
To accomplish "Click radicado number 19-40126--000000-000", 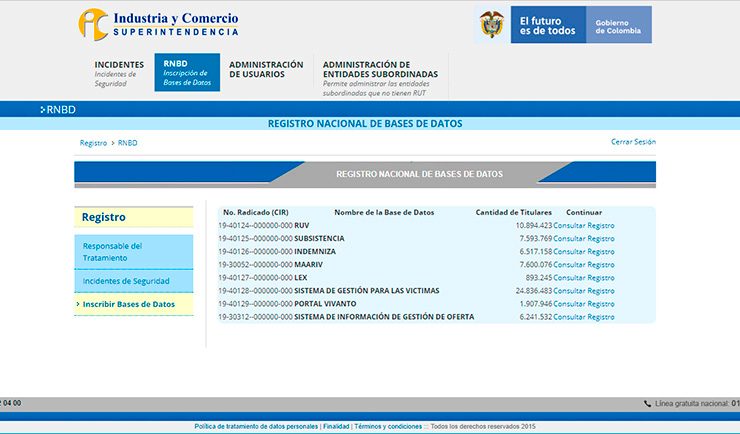I will point(255,251).
